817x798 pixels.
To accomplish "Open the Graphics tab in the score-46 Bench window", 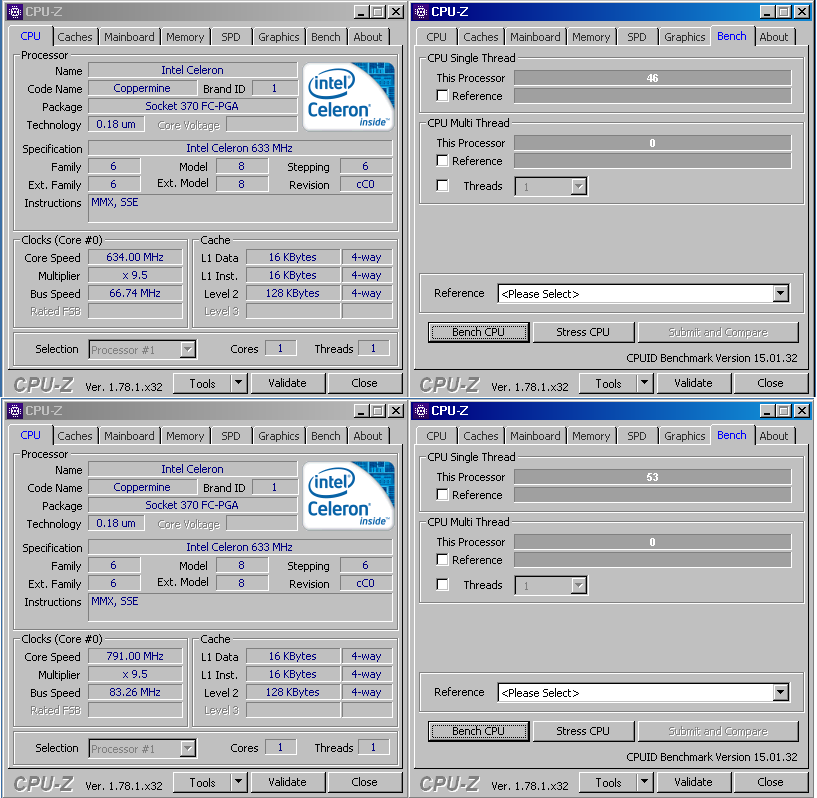I will pyautogui.click(x=685, y=37).
